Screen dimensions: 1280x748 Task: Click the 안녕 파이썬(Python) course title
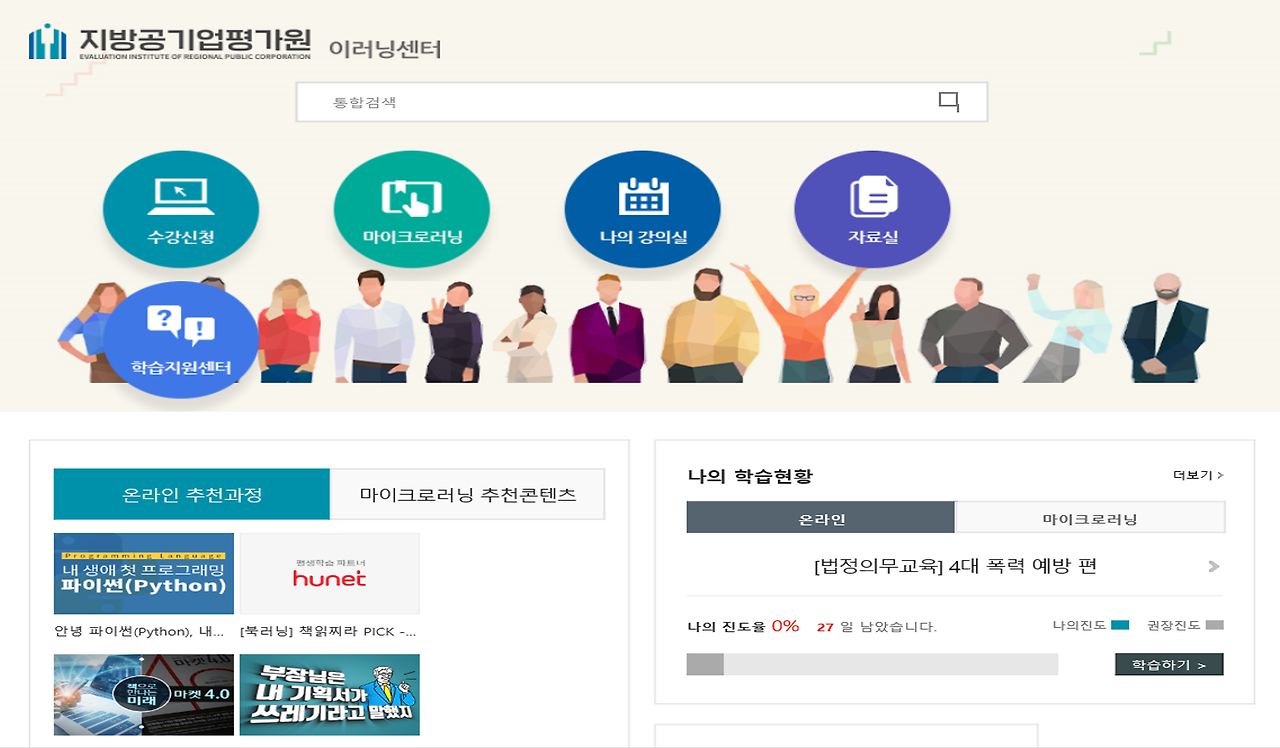point(140,632)
